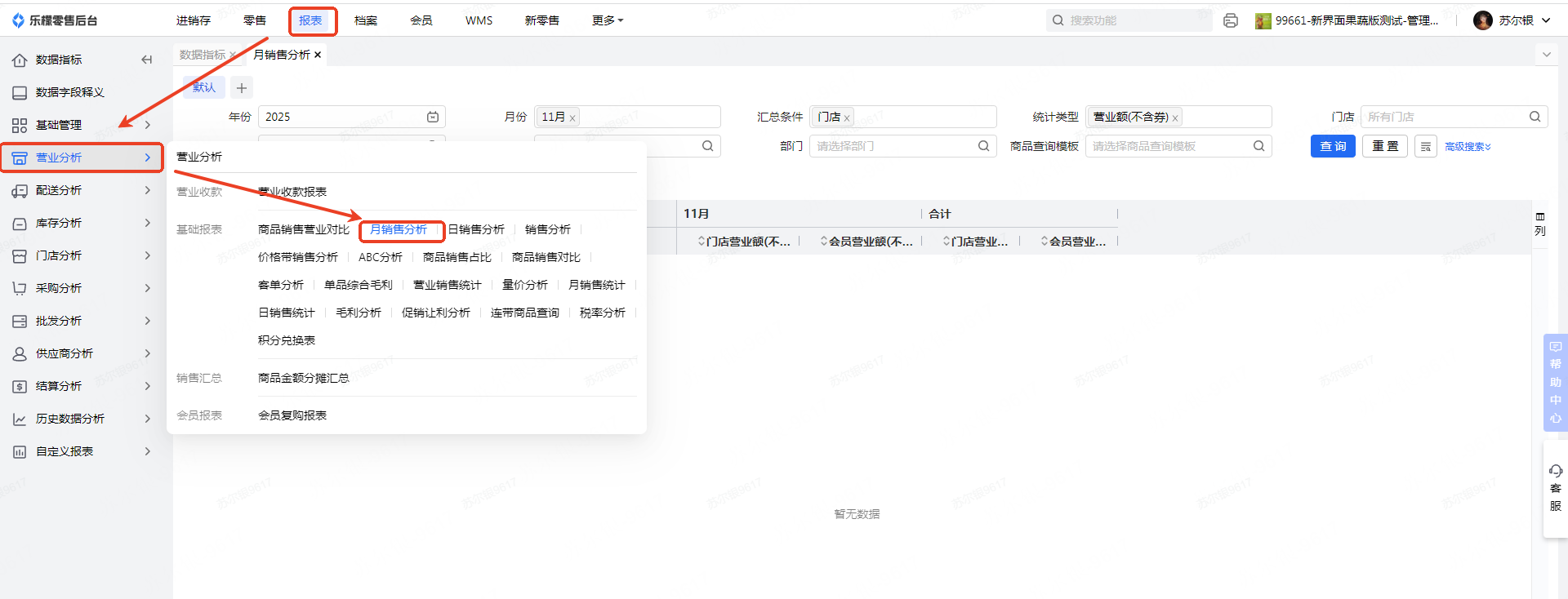Open the 客服 headset widget
Image resolution: width=1568 pixels, height=599 pixels.
[x=1555, y=489]
